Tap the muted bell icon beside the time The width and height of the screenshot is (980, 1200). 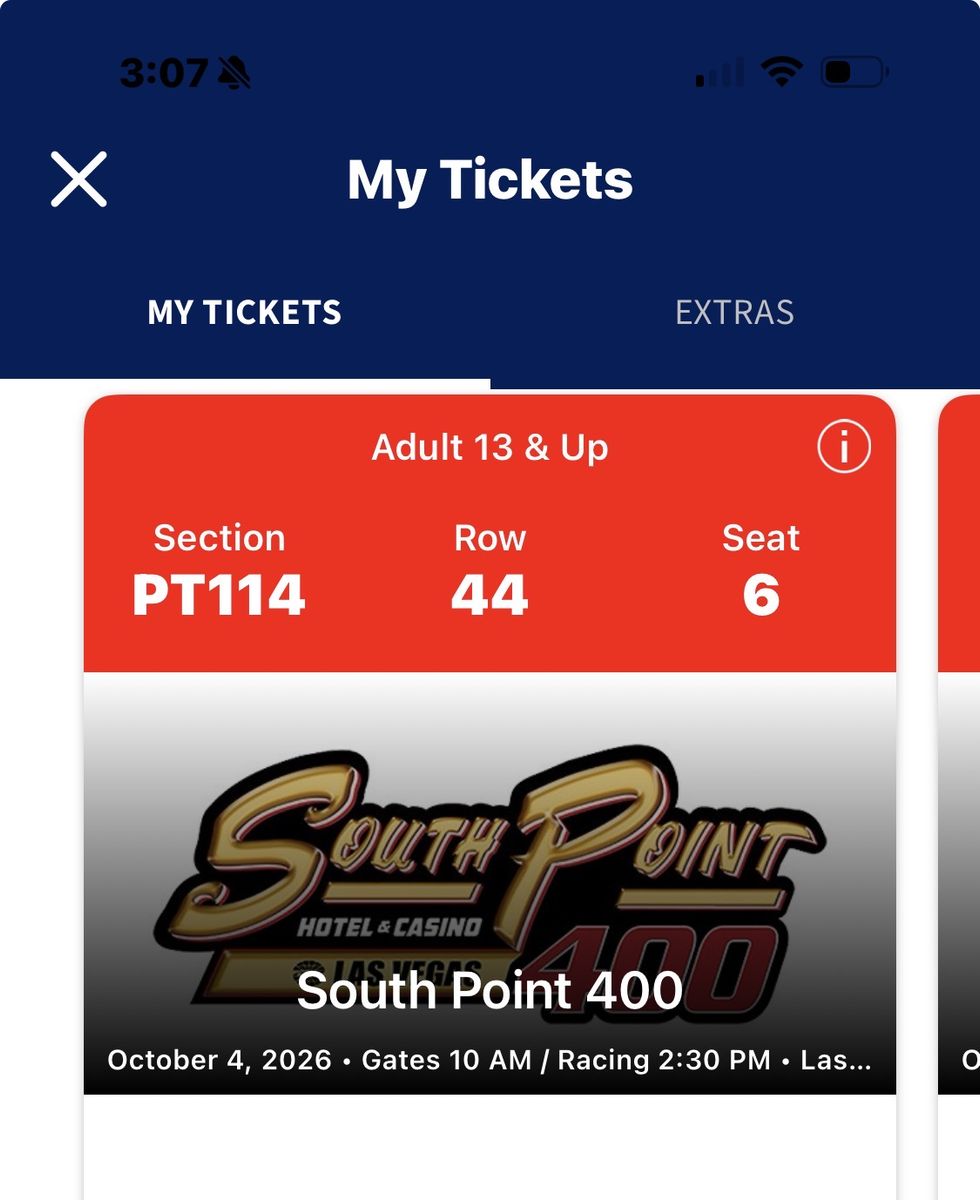point(234,72)
